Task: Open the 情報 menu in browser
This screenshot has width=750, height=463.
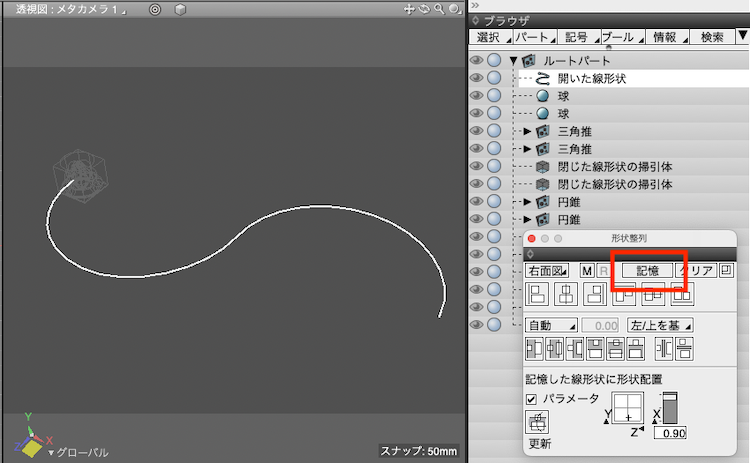Action: [x=664, y=37]
